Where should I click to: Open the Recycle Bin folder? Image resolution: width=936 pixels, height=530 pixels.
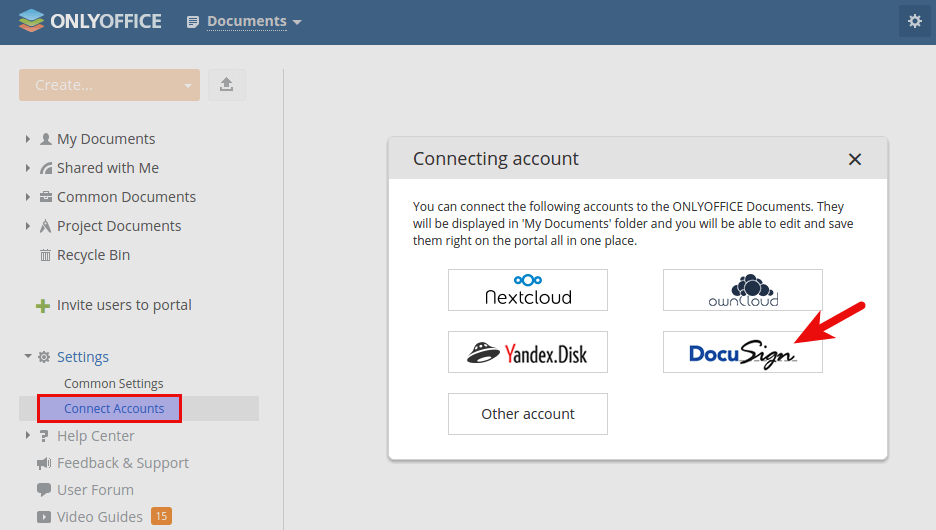[93, 255]
